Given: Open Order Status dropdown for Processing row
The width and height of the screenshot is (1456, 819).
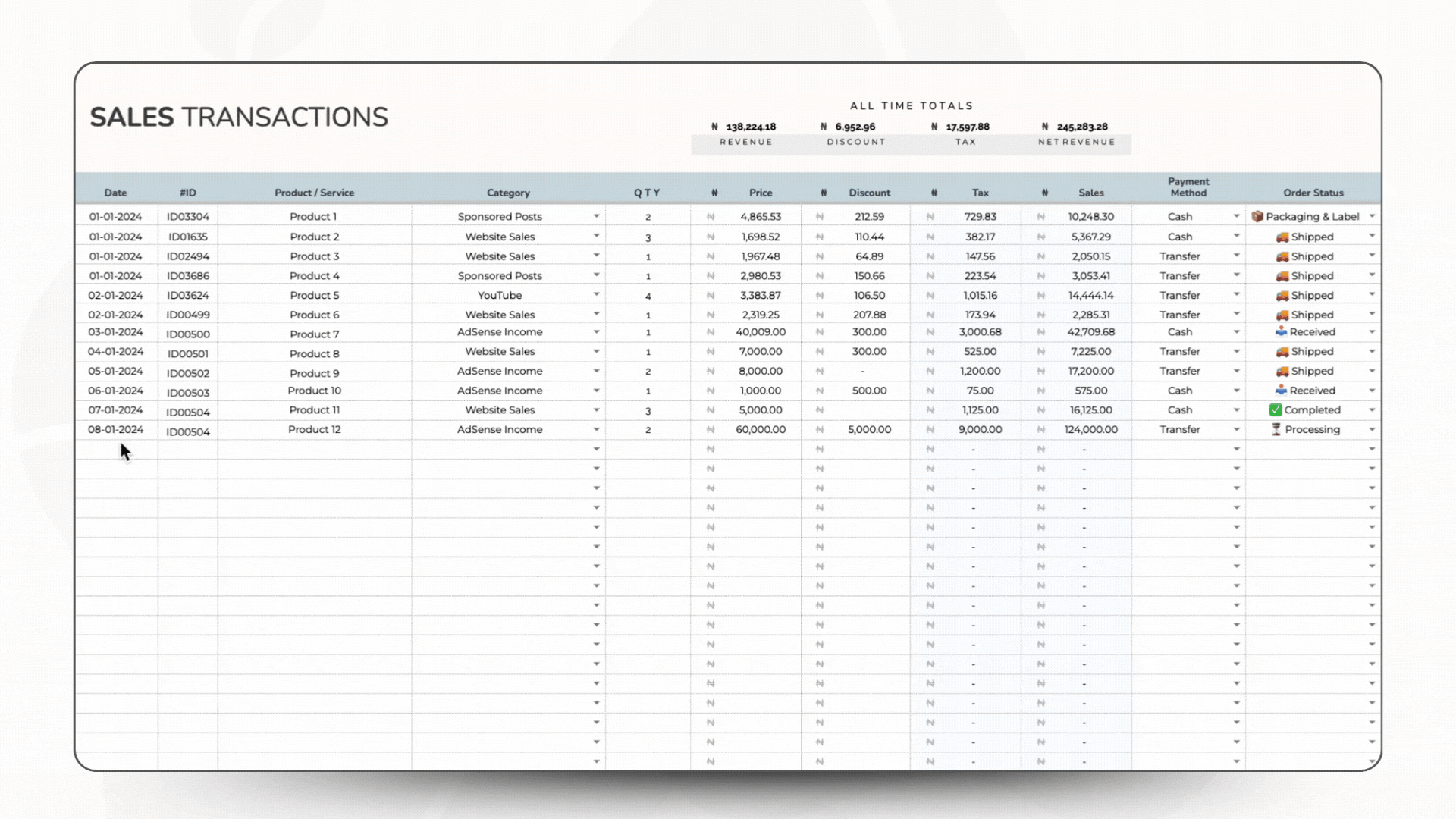Looking at the screenshot, I should point(1372,430).
